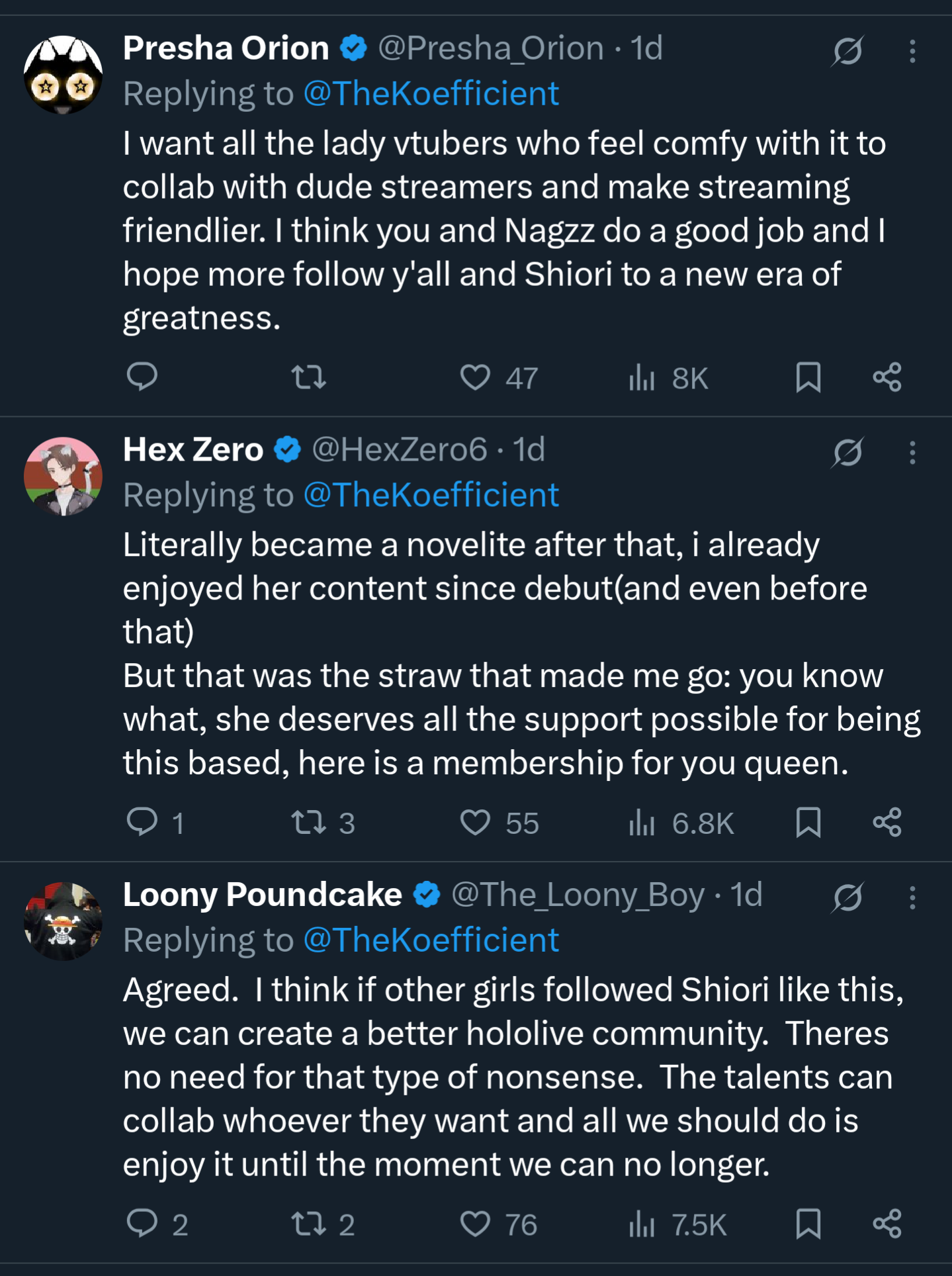The image size is (952, 1276).
Task: View analytics on Hex Zero's tweet
Action: (642, 823)
